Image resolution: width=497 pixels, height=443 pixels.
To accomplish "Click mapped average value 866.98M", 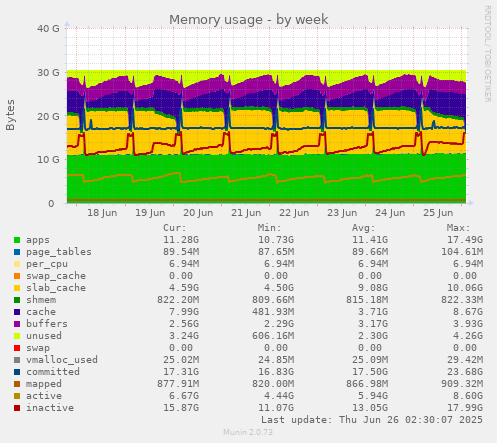I will (x=367, y=384).
